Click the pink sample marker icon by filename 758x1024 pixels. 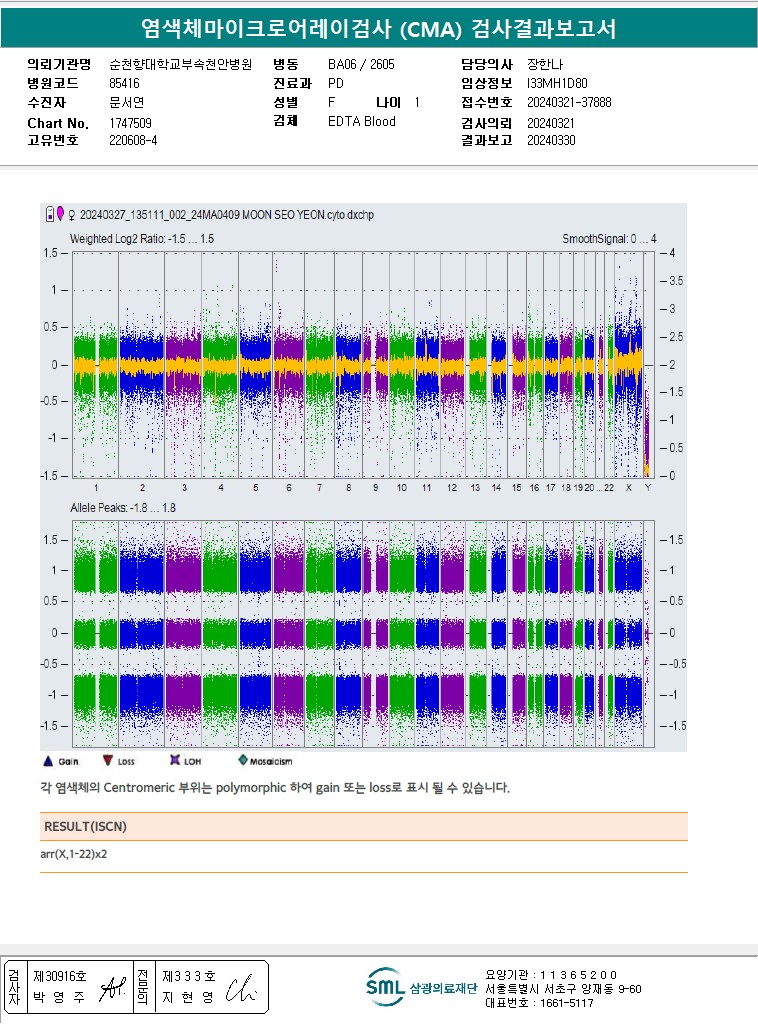60,213
